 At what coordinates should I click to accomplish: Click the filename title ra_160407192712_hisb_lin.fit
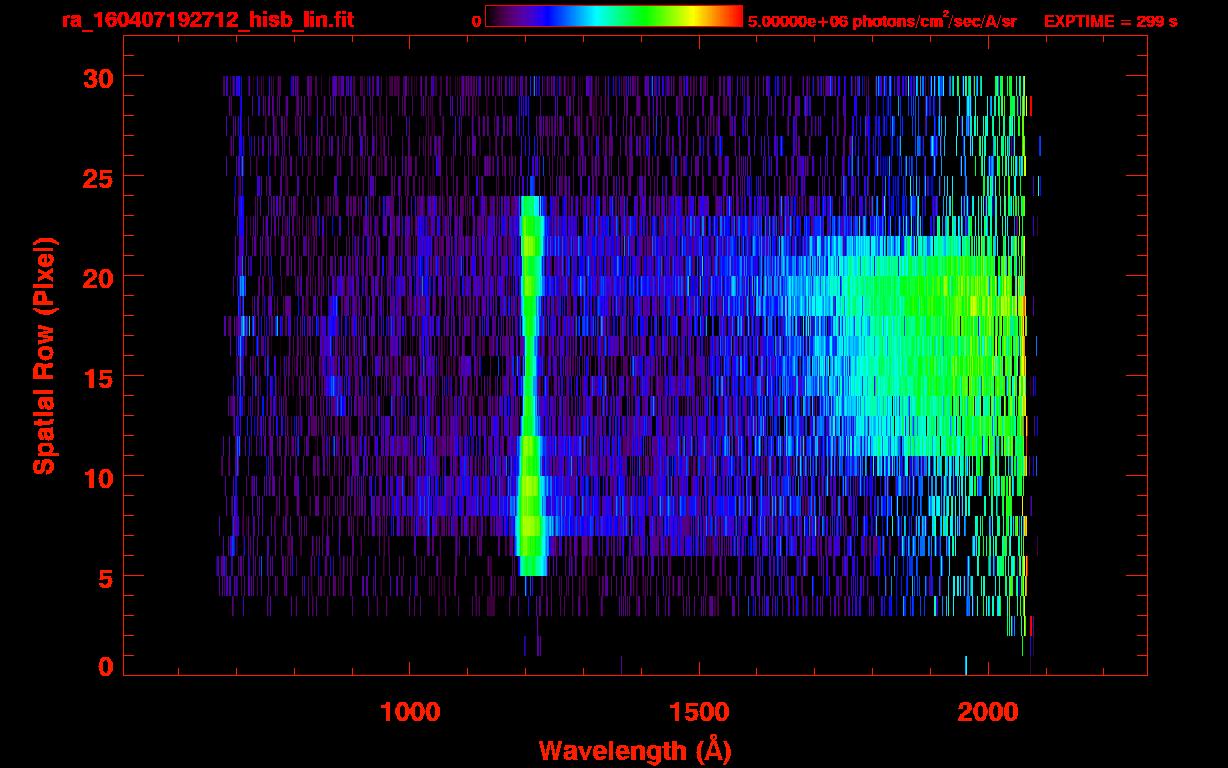(x=207, y=20)
